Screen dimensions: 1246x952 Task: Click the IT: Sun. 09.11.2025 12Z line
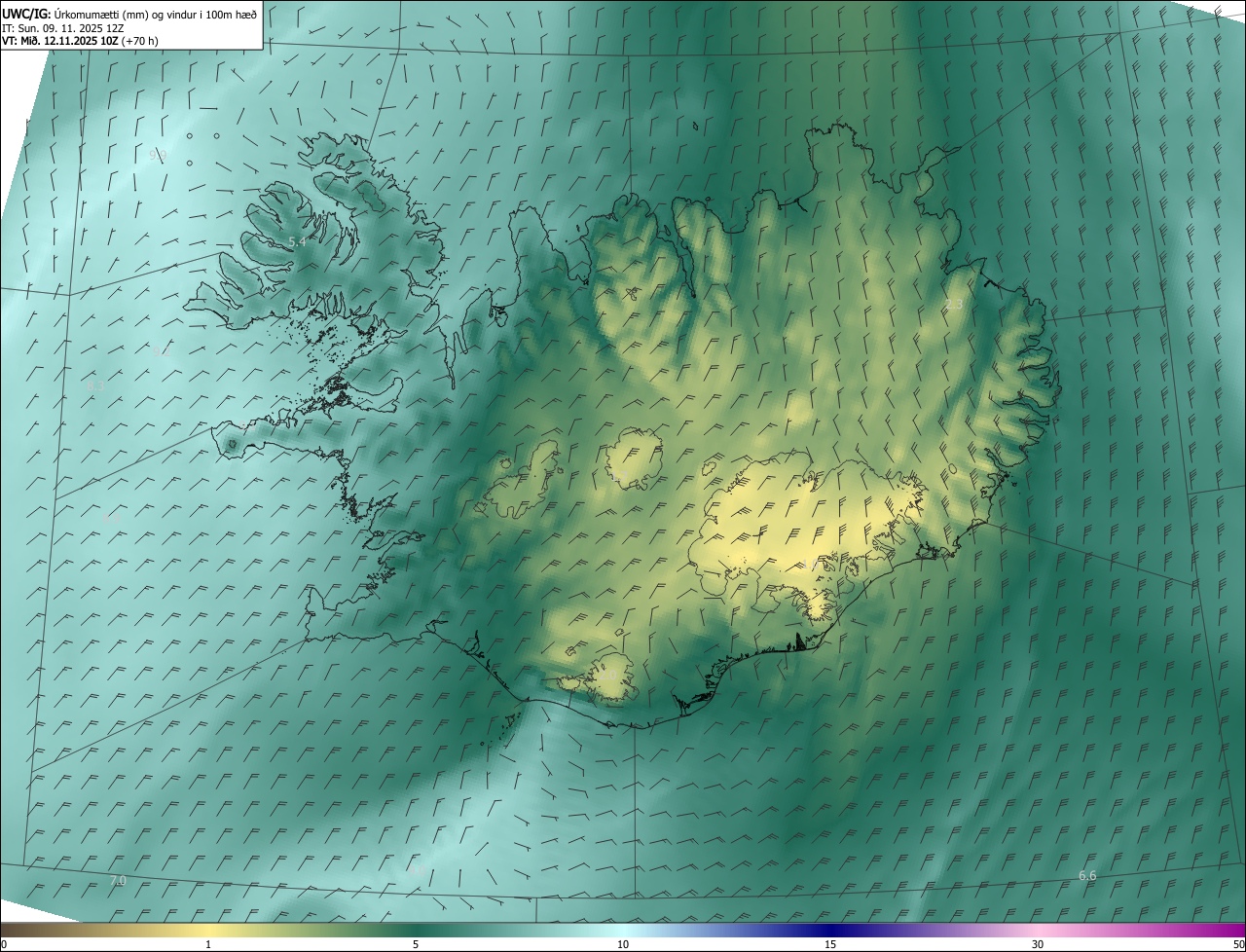[x=63, y=27]
